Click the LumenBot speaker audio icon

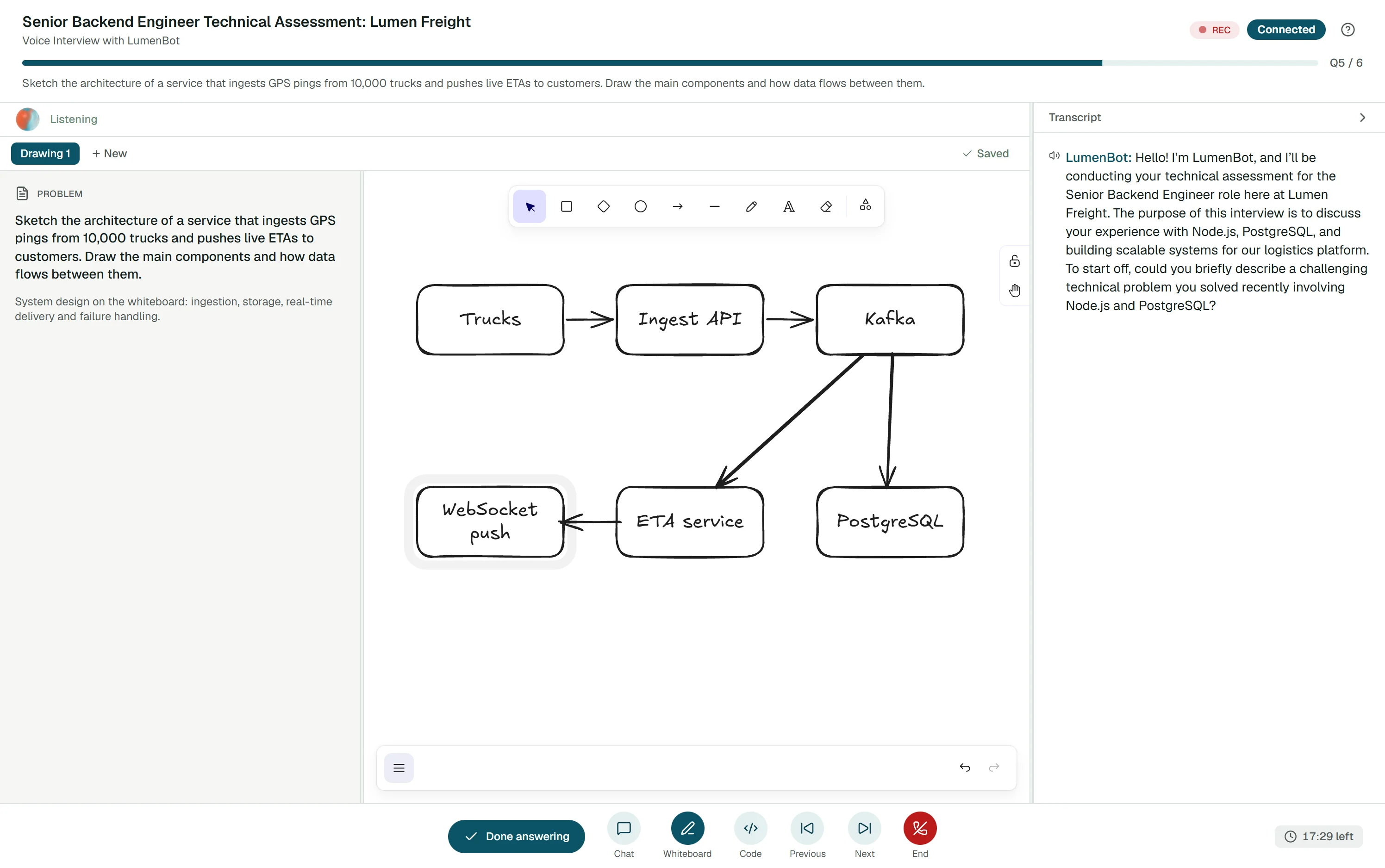1054,156
